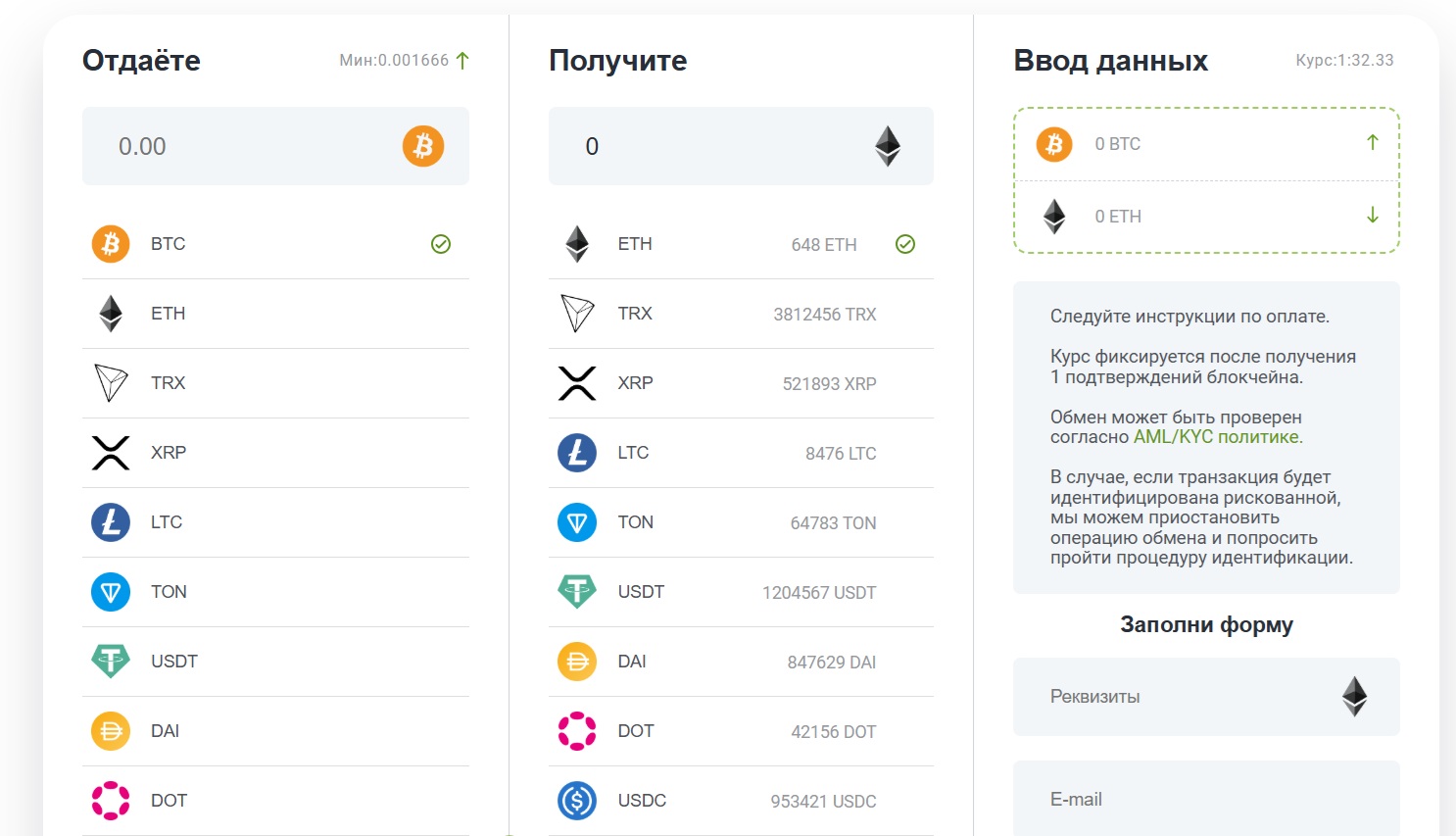This screenshot has height=836, width=1456.
Task: Select the 64783 TON reserve amount
Action: (x=833, y=523)
